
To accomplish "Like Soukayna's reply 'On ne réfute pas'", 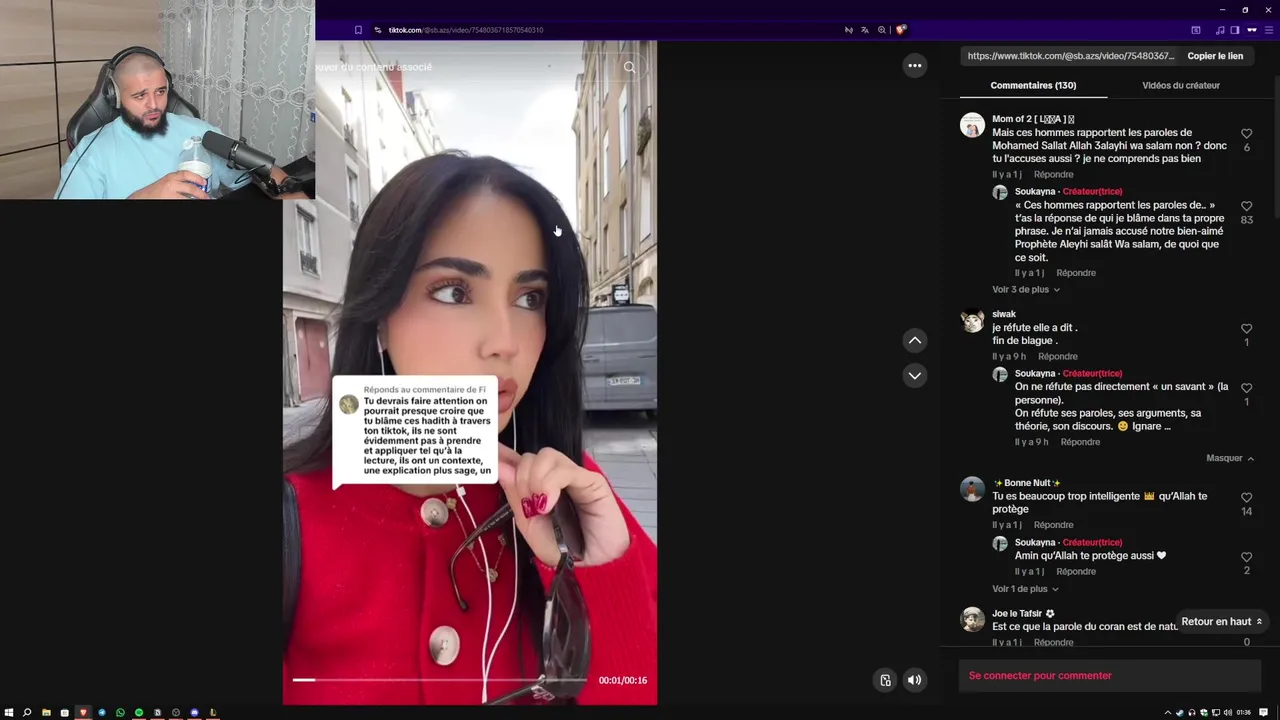I will (x=1246, y=388).
